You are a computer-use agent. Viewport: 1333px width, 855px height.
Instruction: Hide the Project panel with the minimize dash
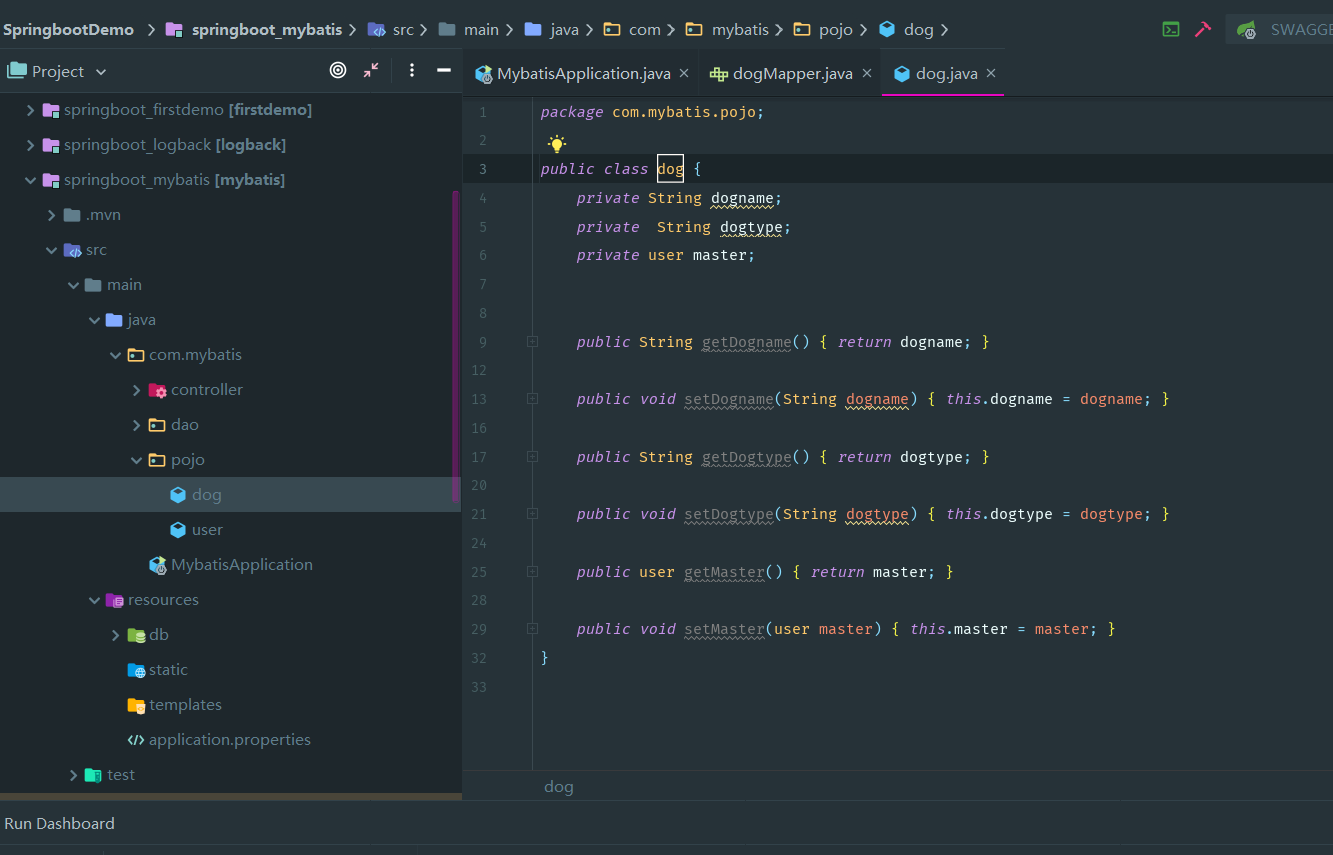click(444, 70)
